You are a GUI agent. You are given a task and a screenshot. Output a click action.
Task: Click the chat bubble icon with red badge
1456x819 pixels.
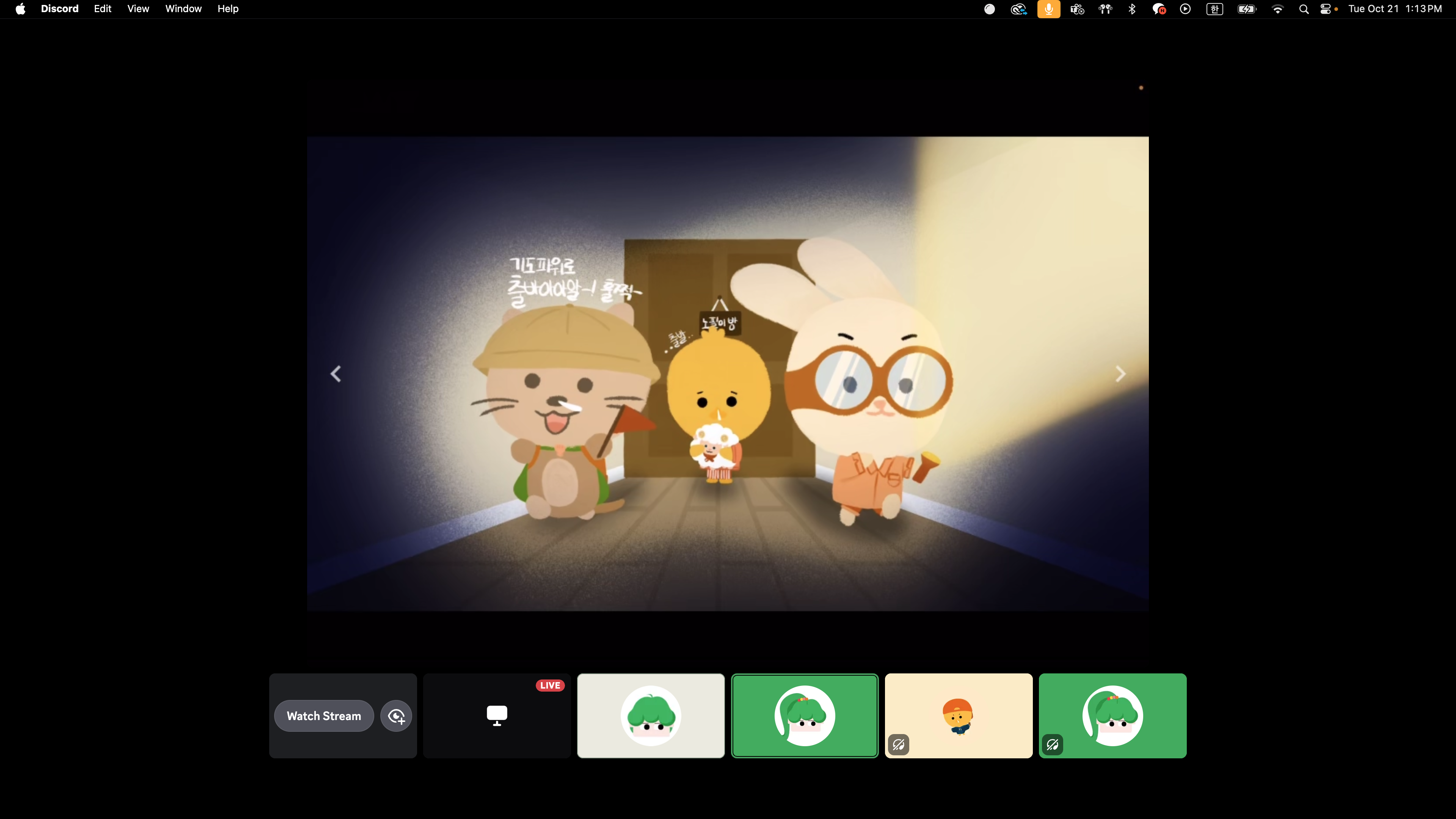[1159, 9]
